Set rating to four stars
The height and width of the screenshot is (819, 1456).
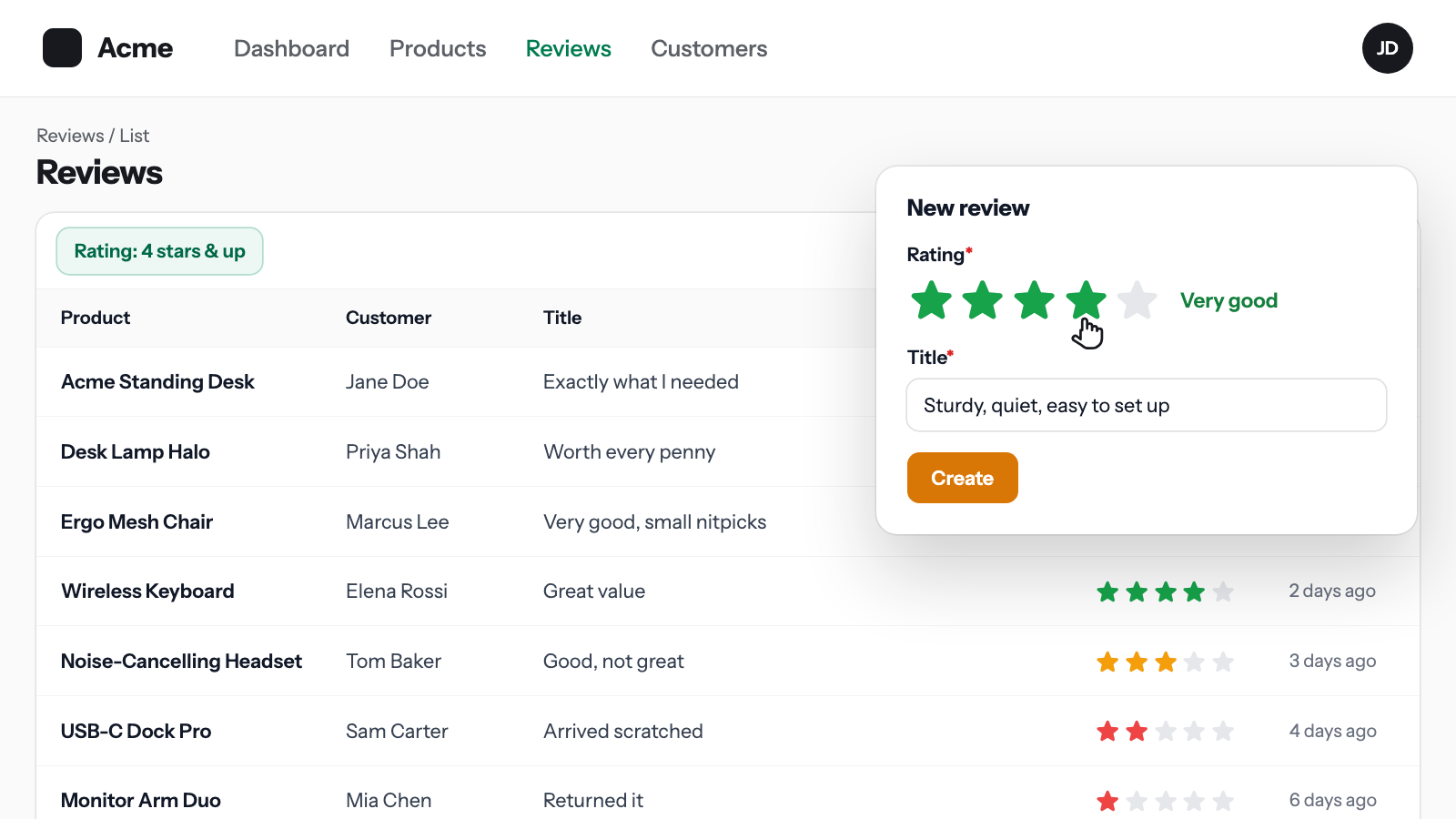click(1086, 300)
